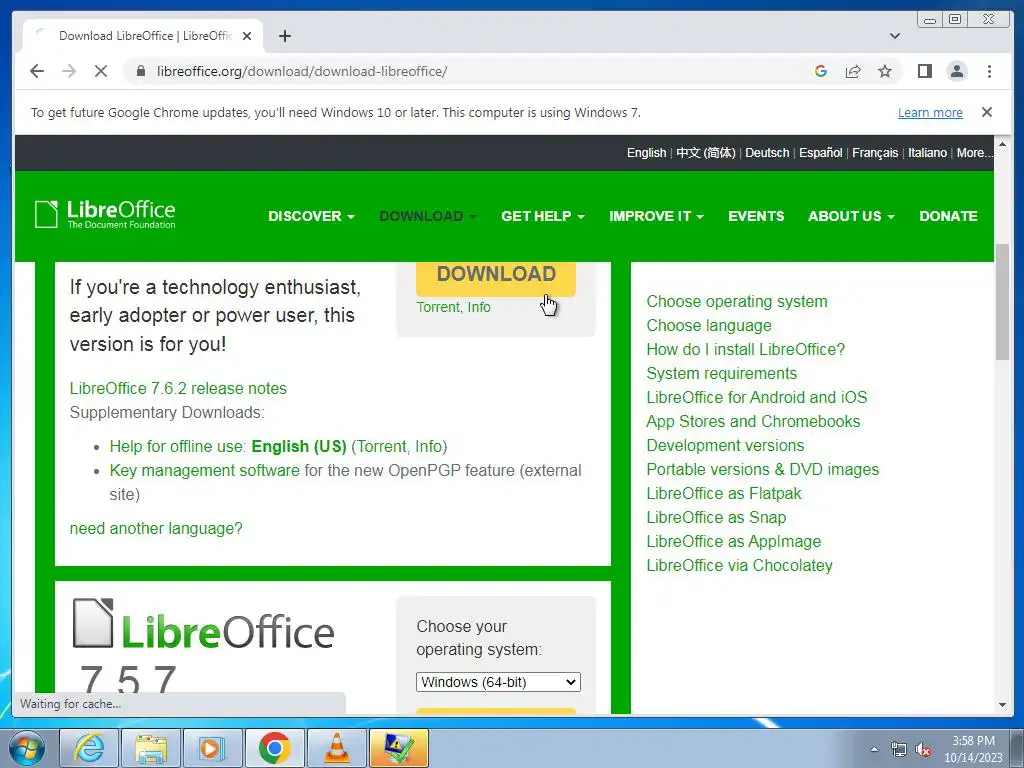The image size is (1024, 768).
Task: Bookmark this page with the star
Action: (885, 71)
